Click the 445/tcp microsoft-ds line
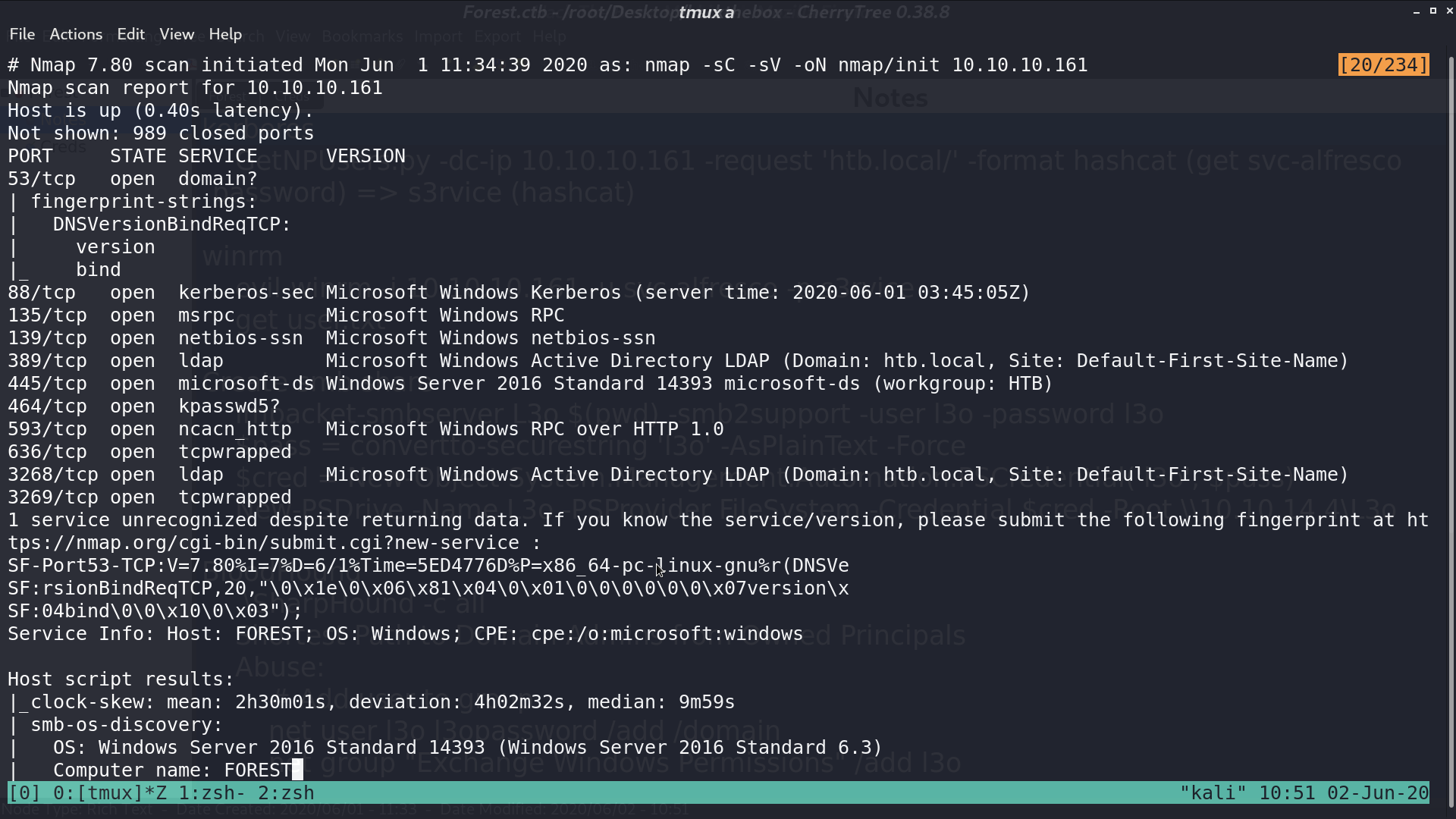Screen dimensions: 1456x819 click(x=530, y=384)
